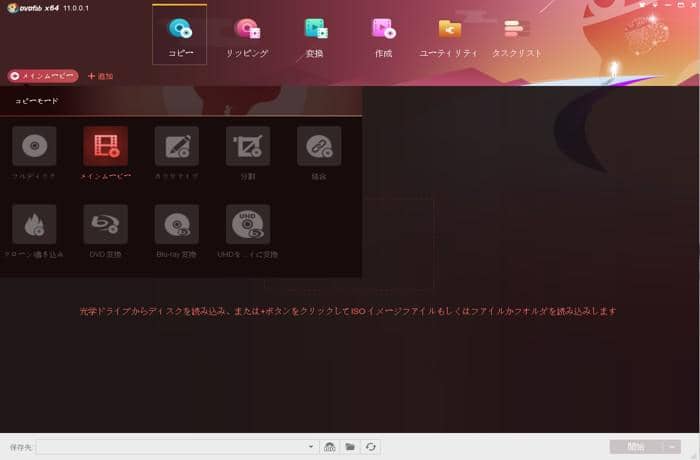Screen dimensions: 700x460
Task: Expand the save destination dropdown arrow
Action: [311, 447]
